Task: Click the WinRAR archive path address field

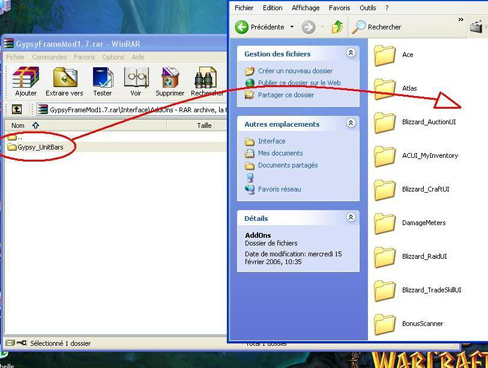Action: click(132, 109)
